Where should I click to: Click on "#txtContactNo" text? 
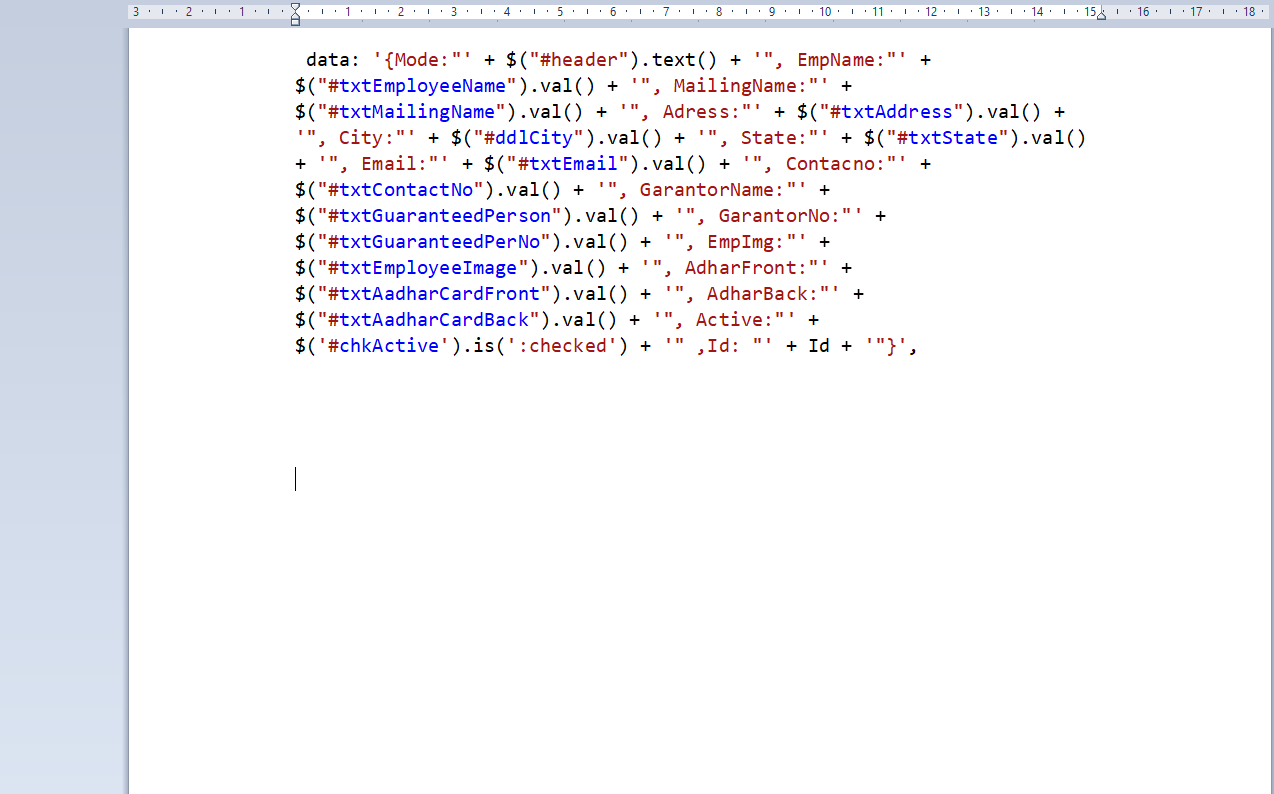click(400, 190)
